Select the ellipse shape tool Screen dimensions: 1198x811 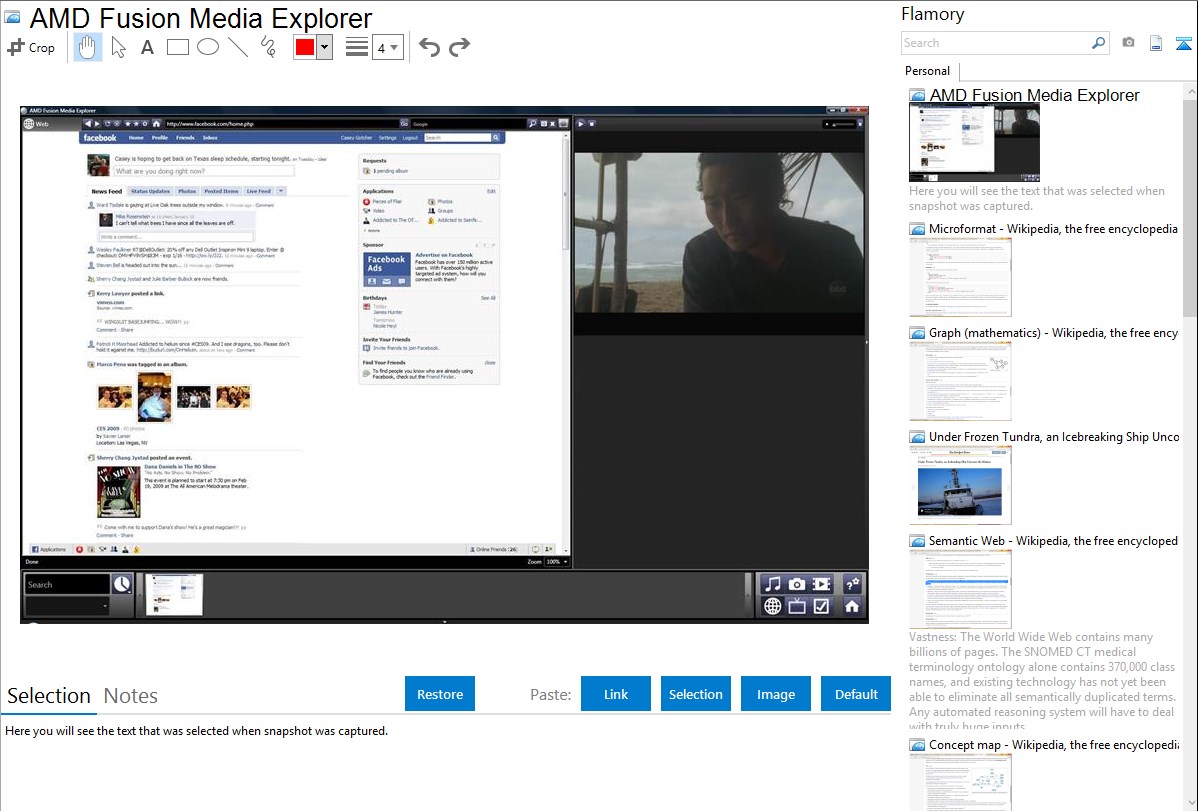click(208, 47)
